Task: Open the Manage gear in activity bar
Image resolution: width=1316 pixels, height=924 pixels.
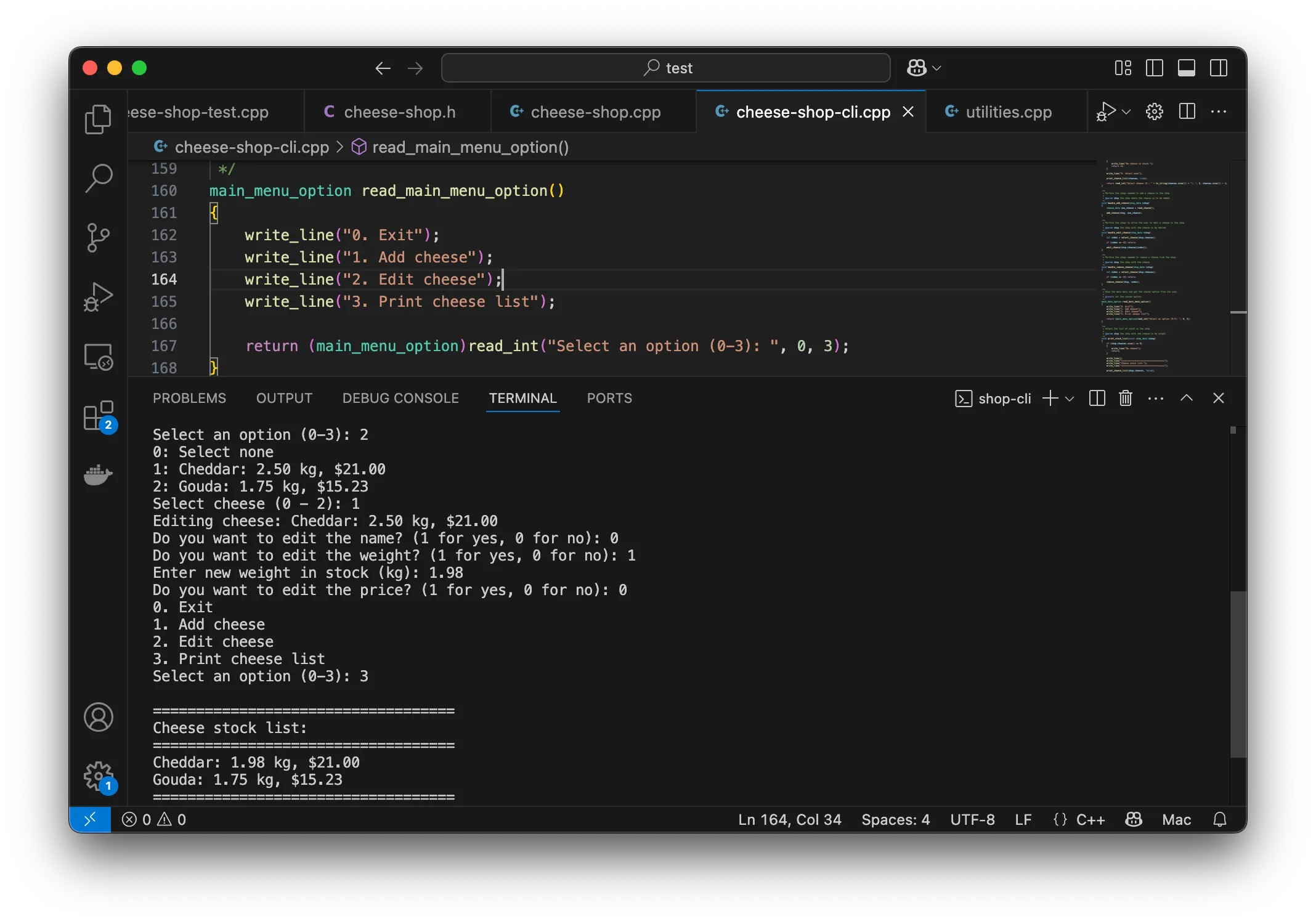Action: 98,776
